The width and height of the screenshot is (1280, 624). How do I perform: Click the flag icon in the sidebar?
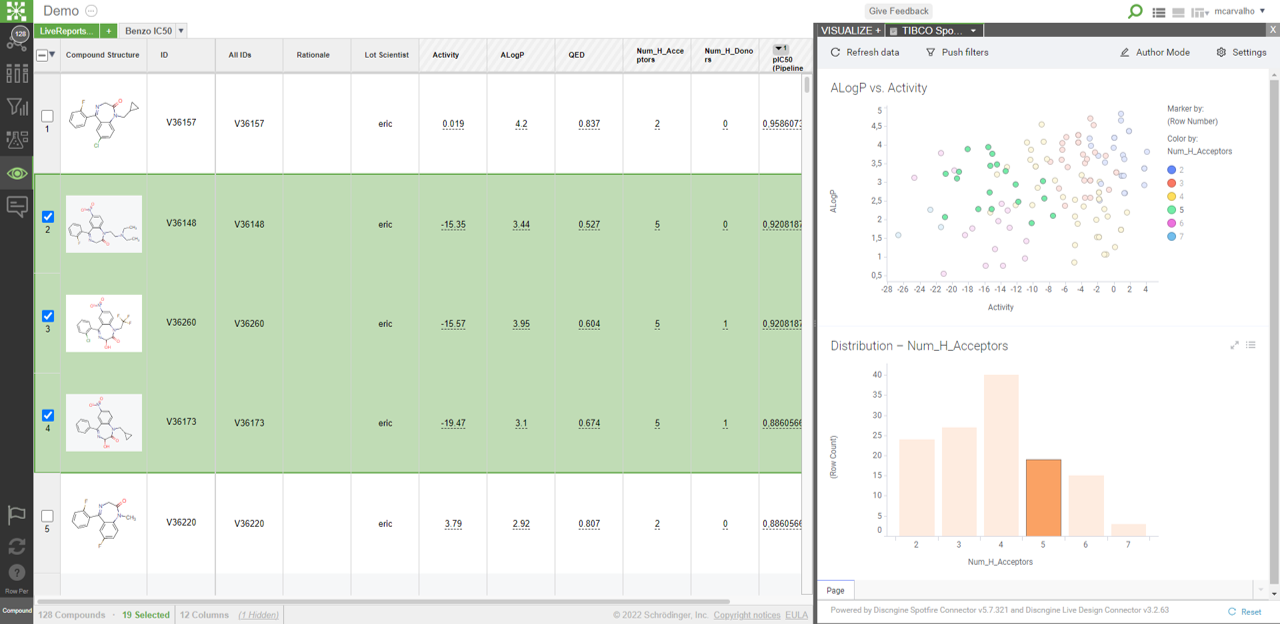(x=17, y=515)
